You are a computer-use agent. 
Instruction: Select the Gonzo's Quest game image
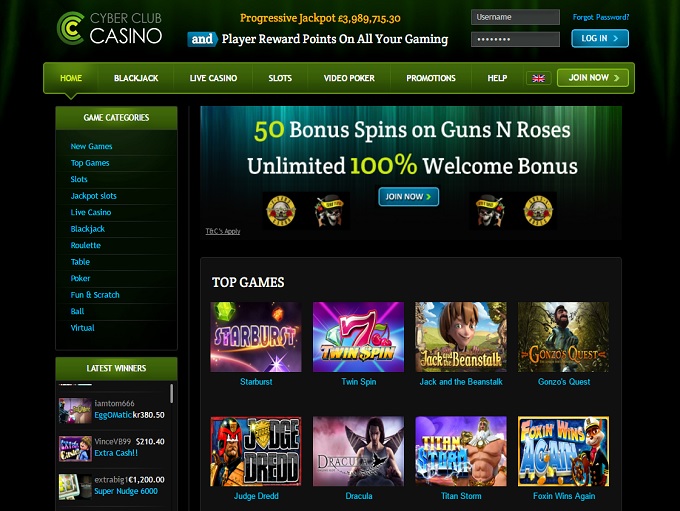point(563,337)
